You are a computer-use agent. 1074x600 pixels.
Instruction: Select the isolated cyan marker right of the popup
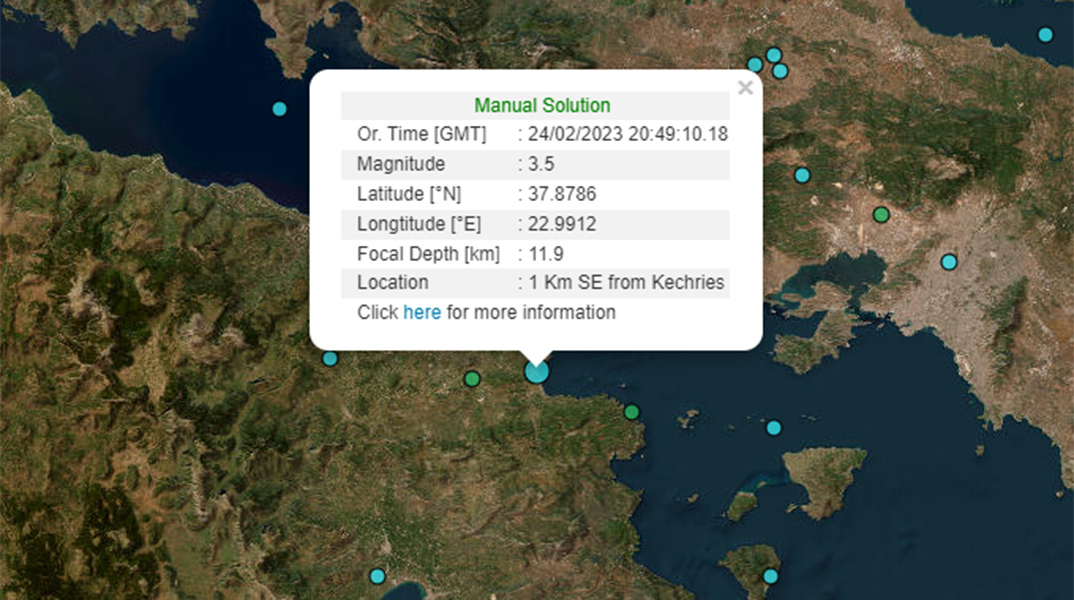pyautogui.click(x=802, y=176)
